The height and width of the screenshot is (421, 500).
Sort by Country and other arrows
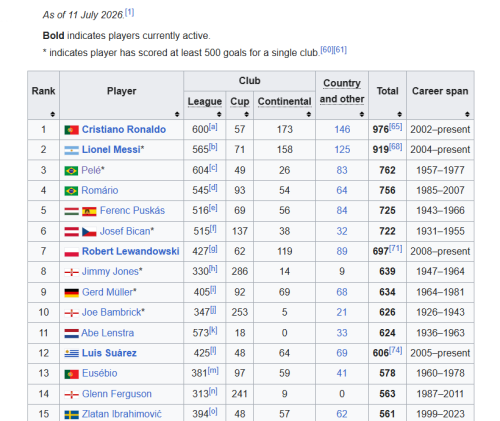coord(362,114)
